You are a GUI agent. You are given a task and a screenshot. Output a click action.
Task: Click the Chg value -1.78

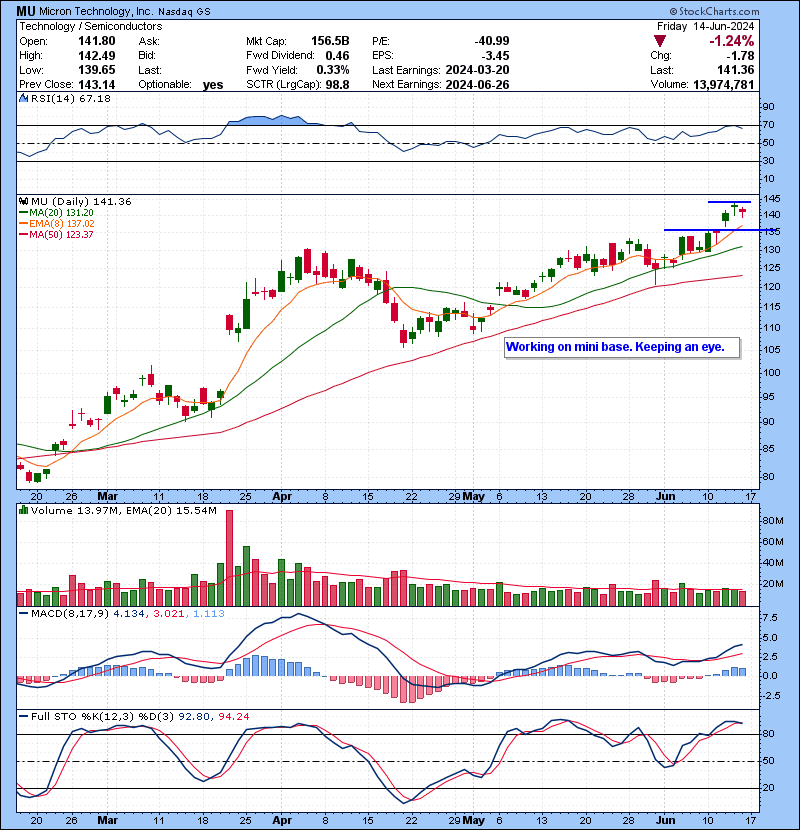[741, 56]
